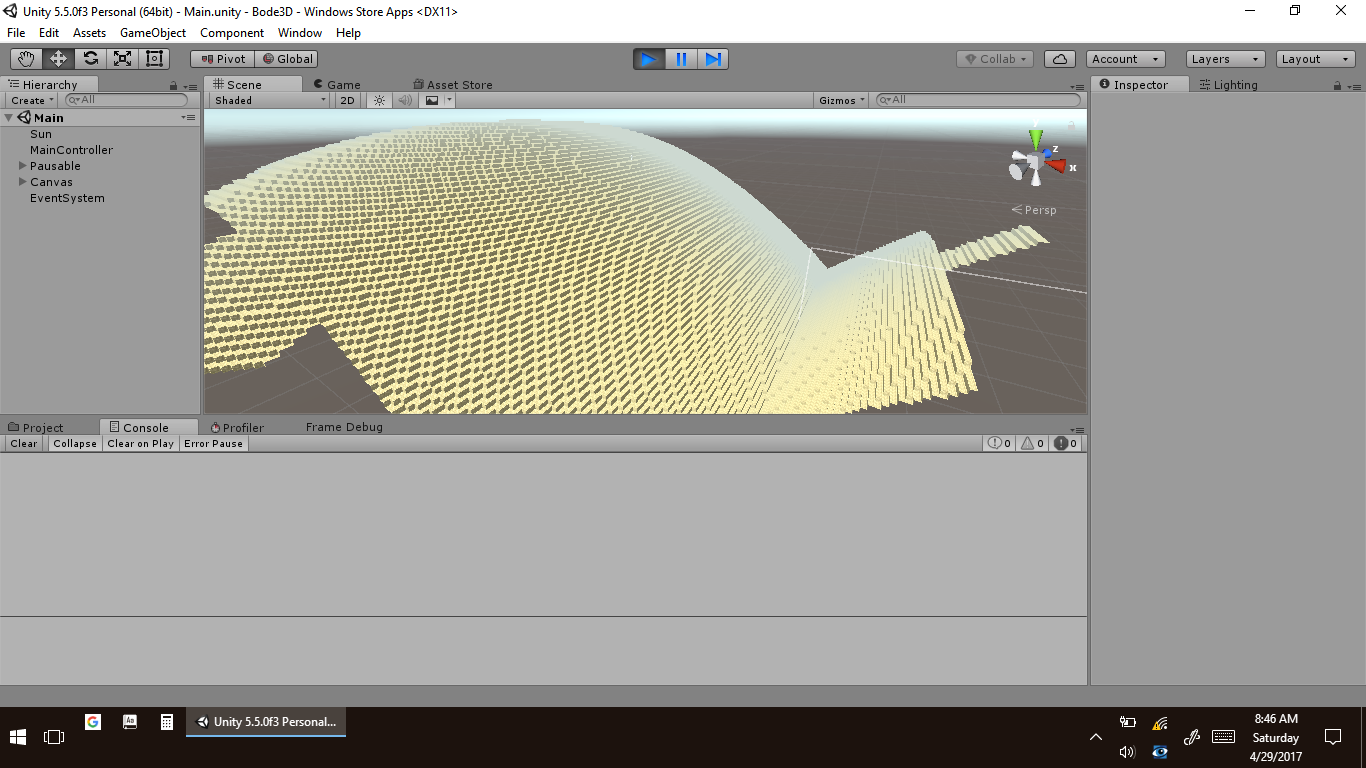The width and height of the screenshot is (1366, 768).
Task: Click the Step frame button
Action: pyautogui.click(x=713, y=59)
